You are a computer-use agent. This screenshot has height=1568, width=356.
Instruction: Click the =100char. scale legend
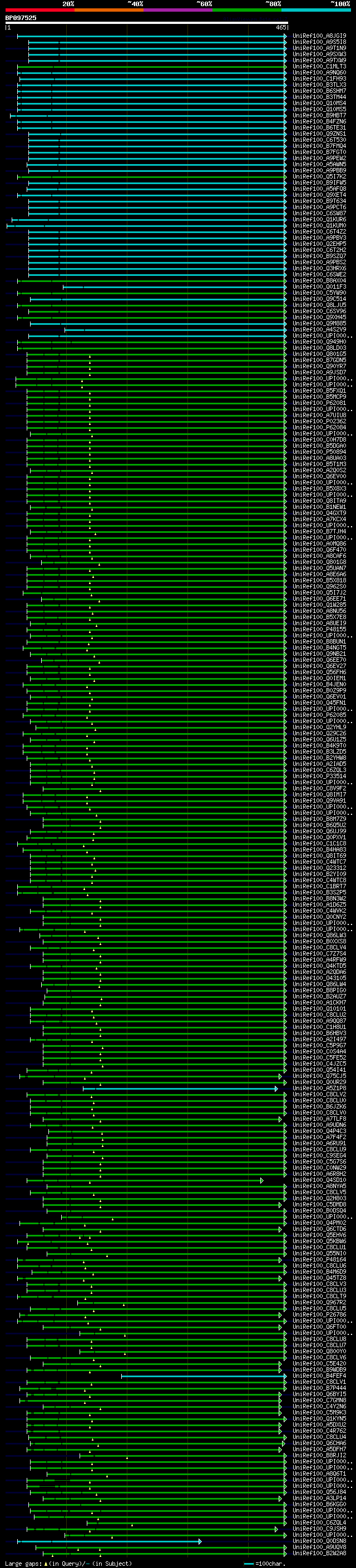click(x=265, y=1564)
